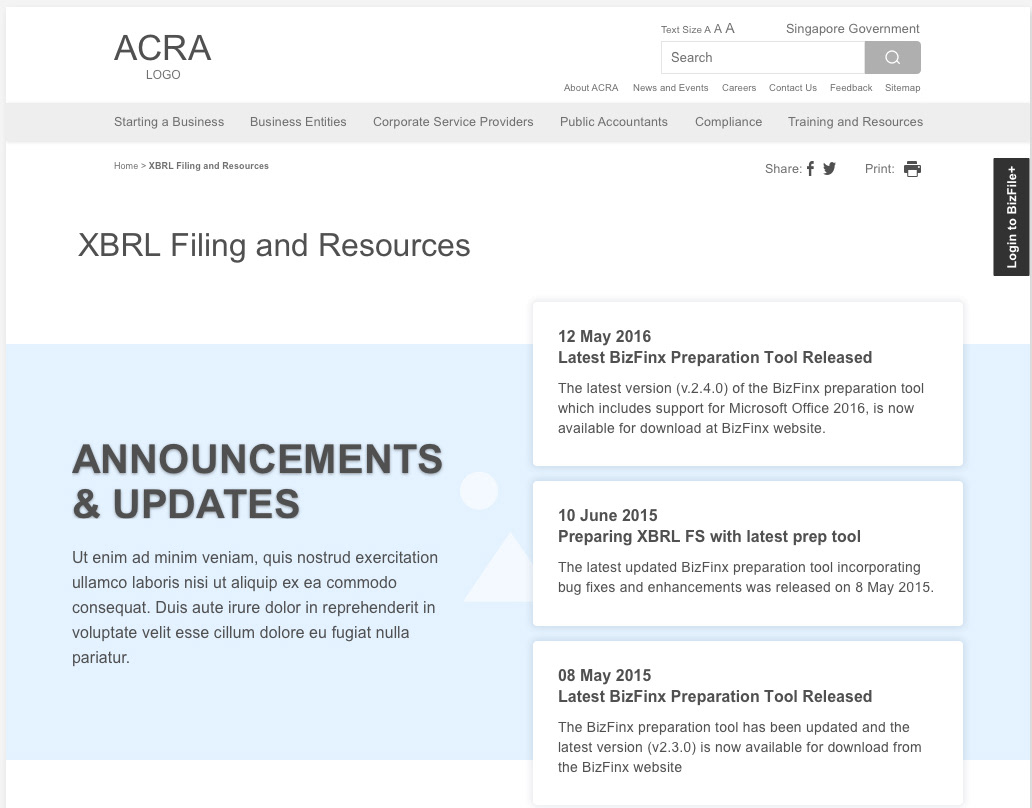Open the Compliance menu

pyautogui.click(x=729, y=122)
